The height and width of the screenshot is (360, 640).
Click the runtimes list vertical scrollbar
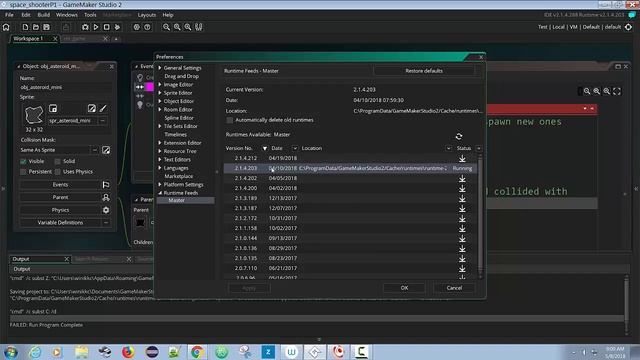pos(480,216)
